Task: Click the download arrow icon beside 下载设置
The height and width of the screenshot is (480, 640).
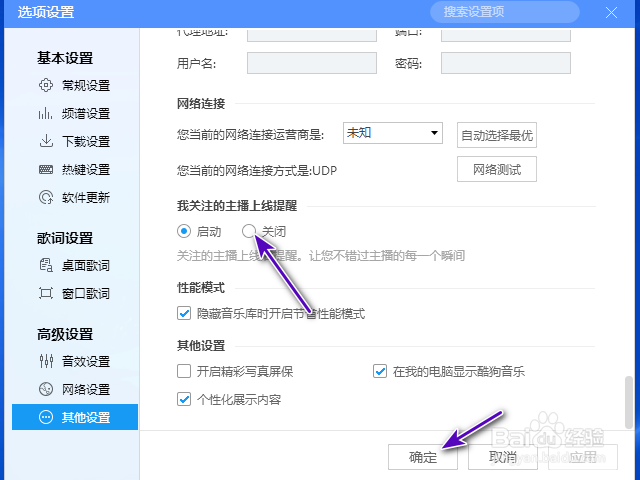Action: point(46,141)
